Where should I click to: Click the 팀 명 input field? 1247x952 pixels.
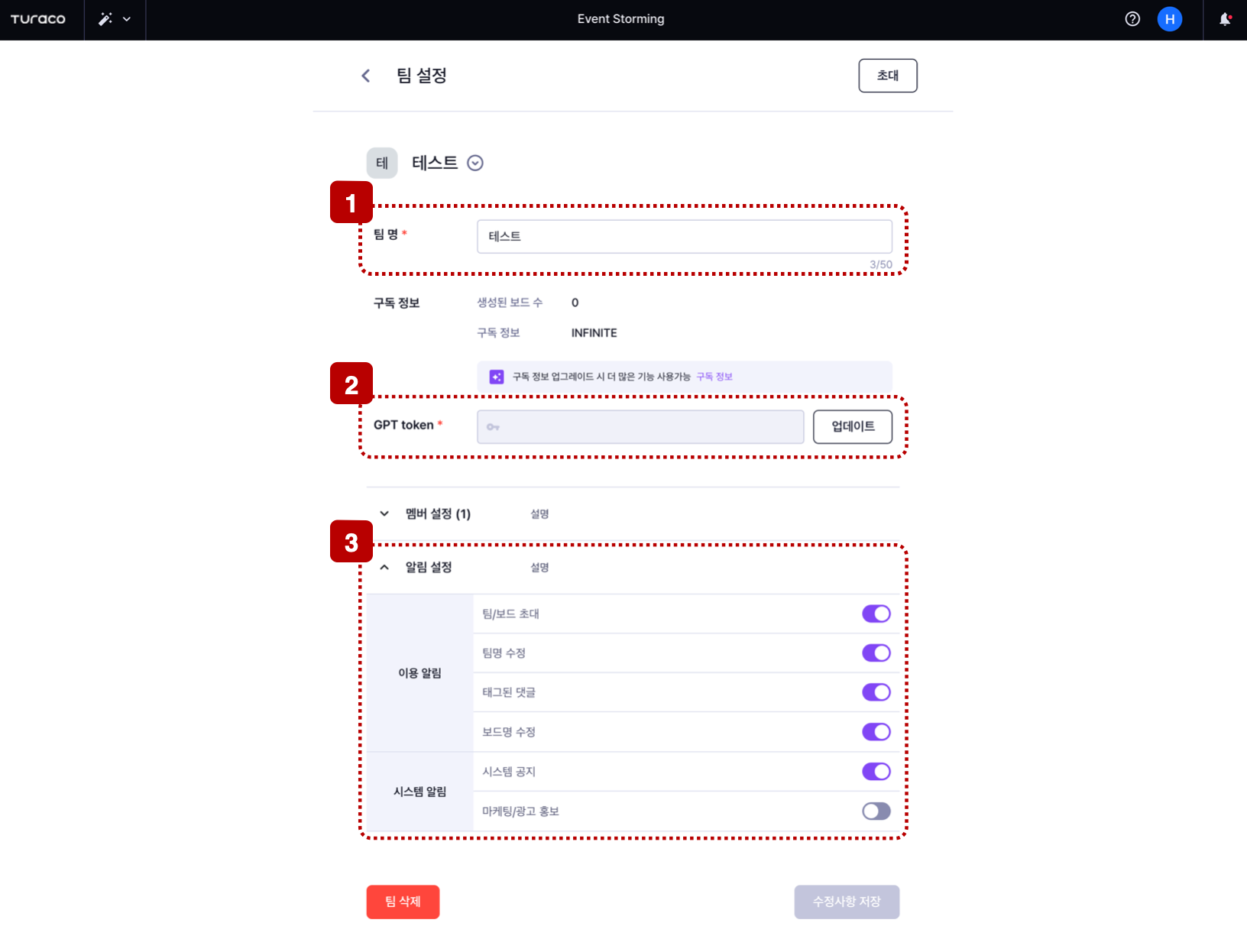click(x=684, y=236)
